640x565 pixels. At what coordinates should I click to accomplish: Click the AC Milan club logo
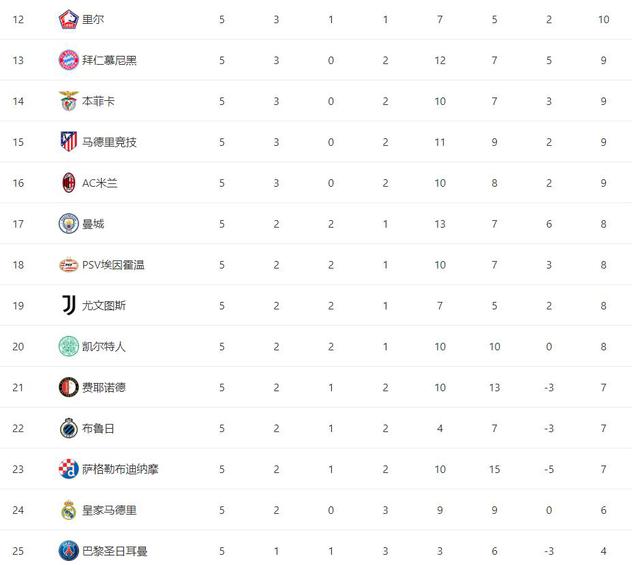(68, 183)
